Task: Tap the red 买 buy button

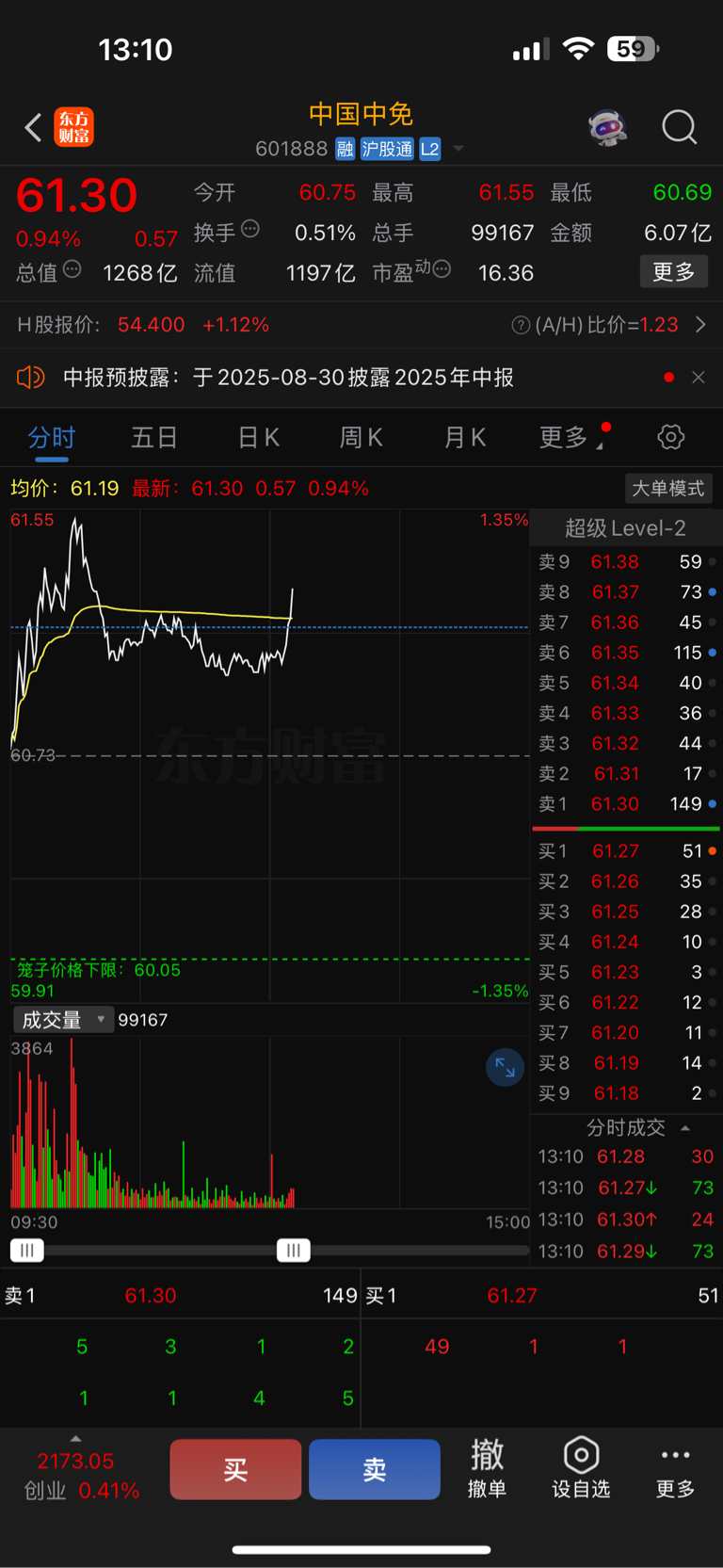Action: pos(235,1469)
